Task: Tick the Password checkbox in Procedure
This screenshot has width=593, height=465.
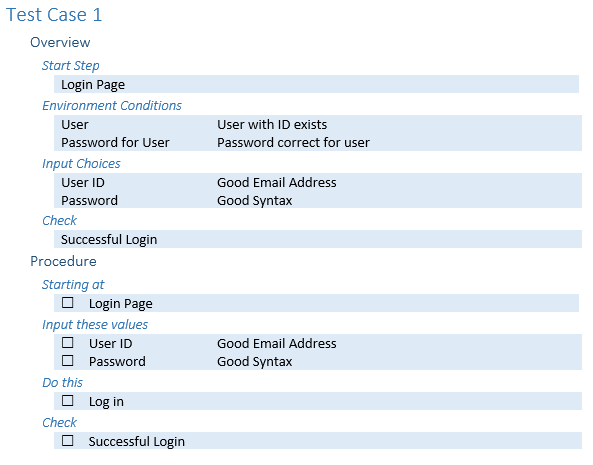Action: click(68, 360)
